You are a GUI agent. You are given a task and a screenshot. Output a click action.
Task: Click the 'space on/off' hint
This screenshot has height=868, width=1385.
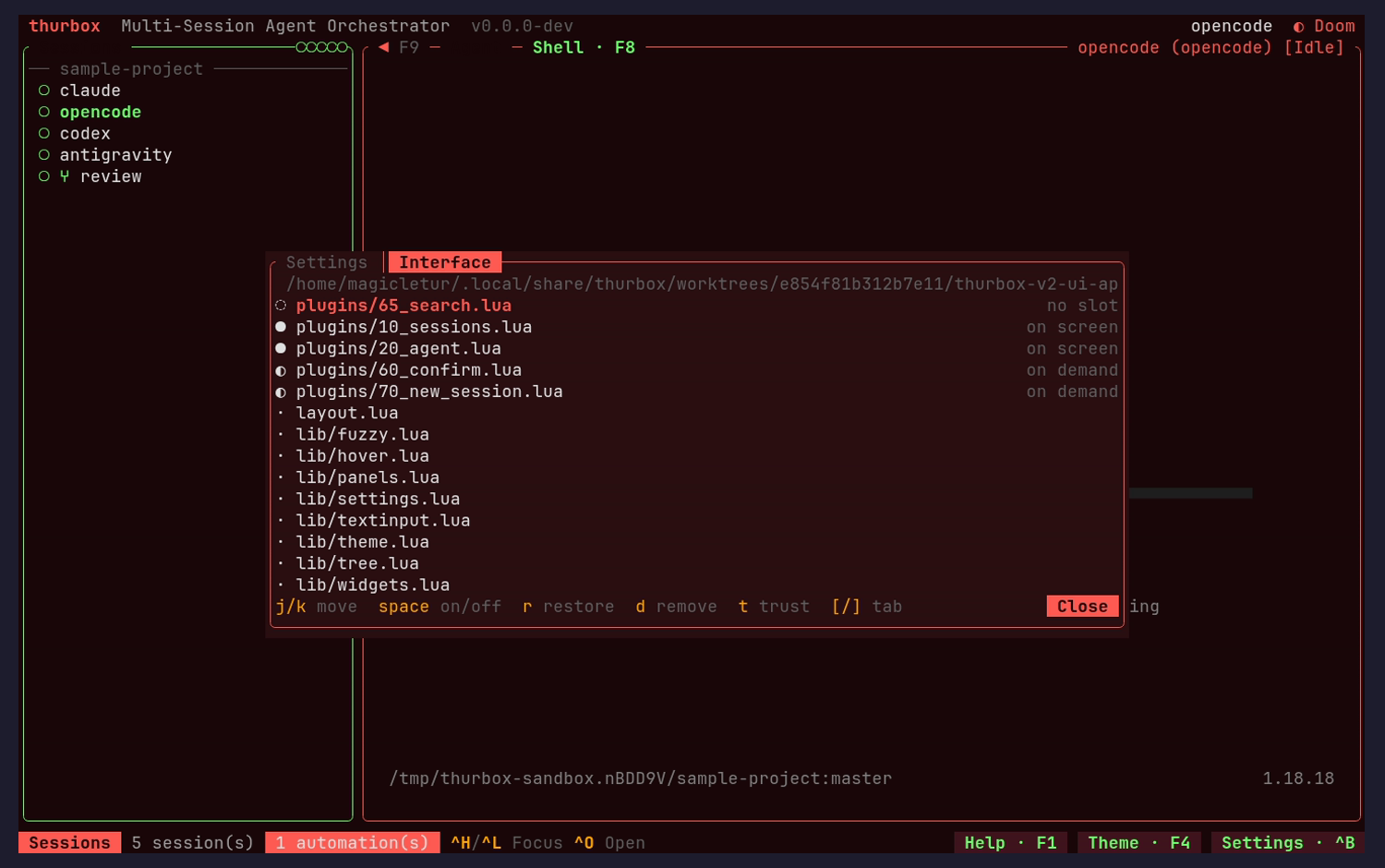440,607
